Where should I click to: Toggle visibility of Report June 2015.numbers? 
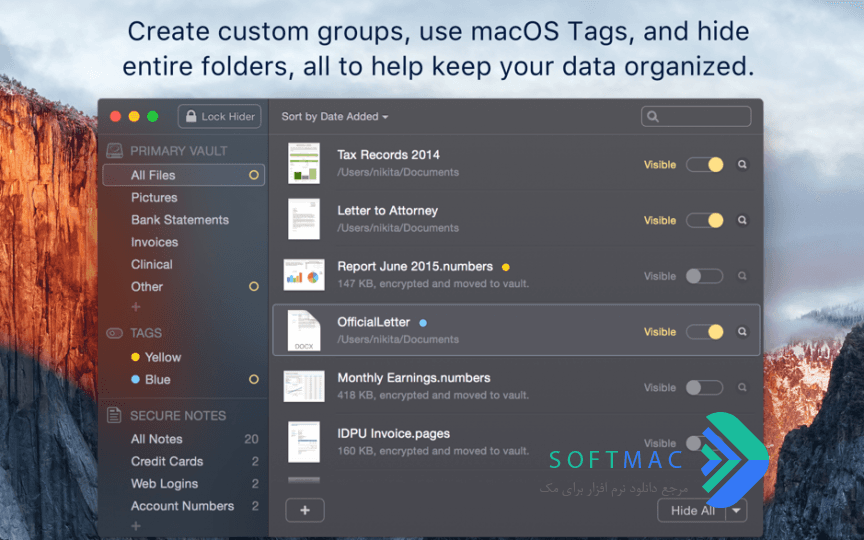point(705,276)
